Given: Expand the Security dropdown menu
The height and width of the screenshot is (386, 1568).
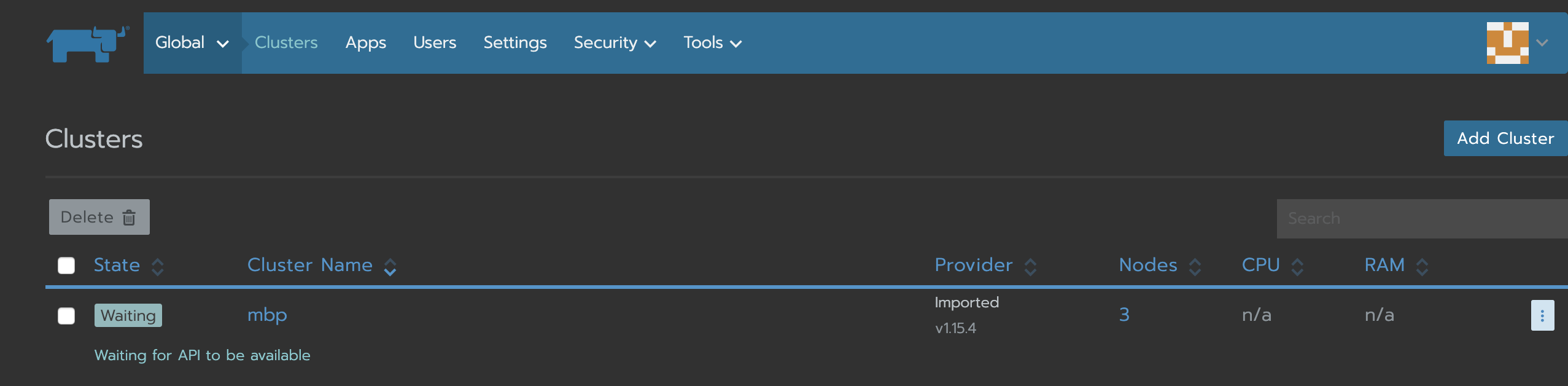Looking at the screenshot, I should 615,42.
